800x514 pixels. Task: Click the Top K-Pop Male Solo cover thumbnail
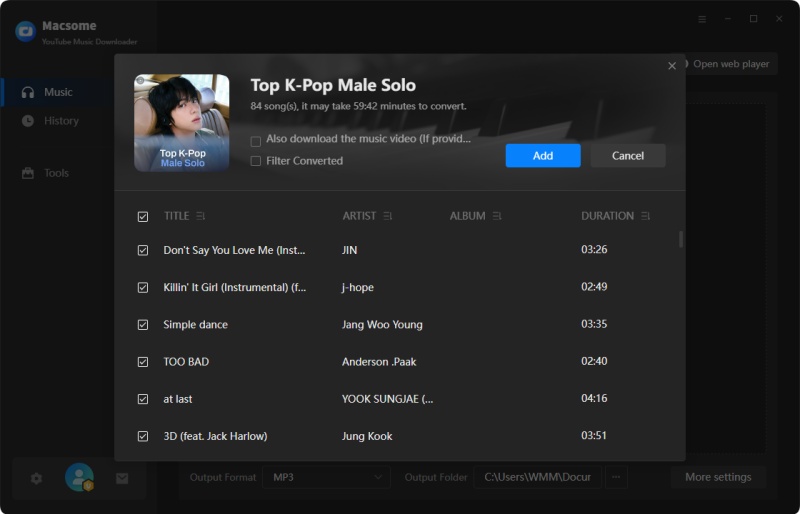click(x=182, y=123)
